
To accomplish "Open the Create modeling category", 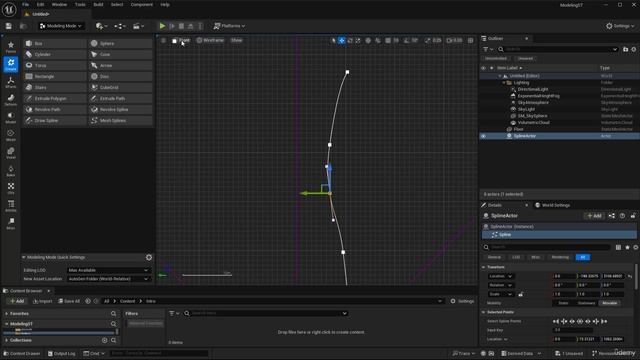I will point(11,64).
